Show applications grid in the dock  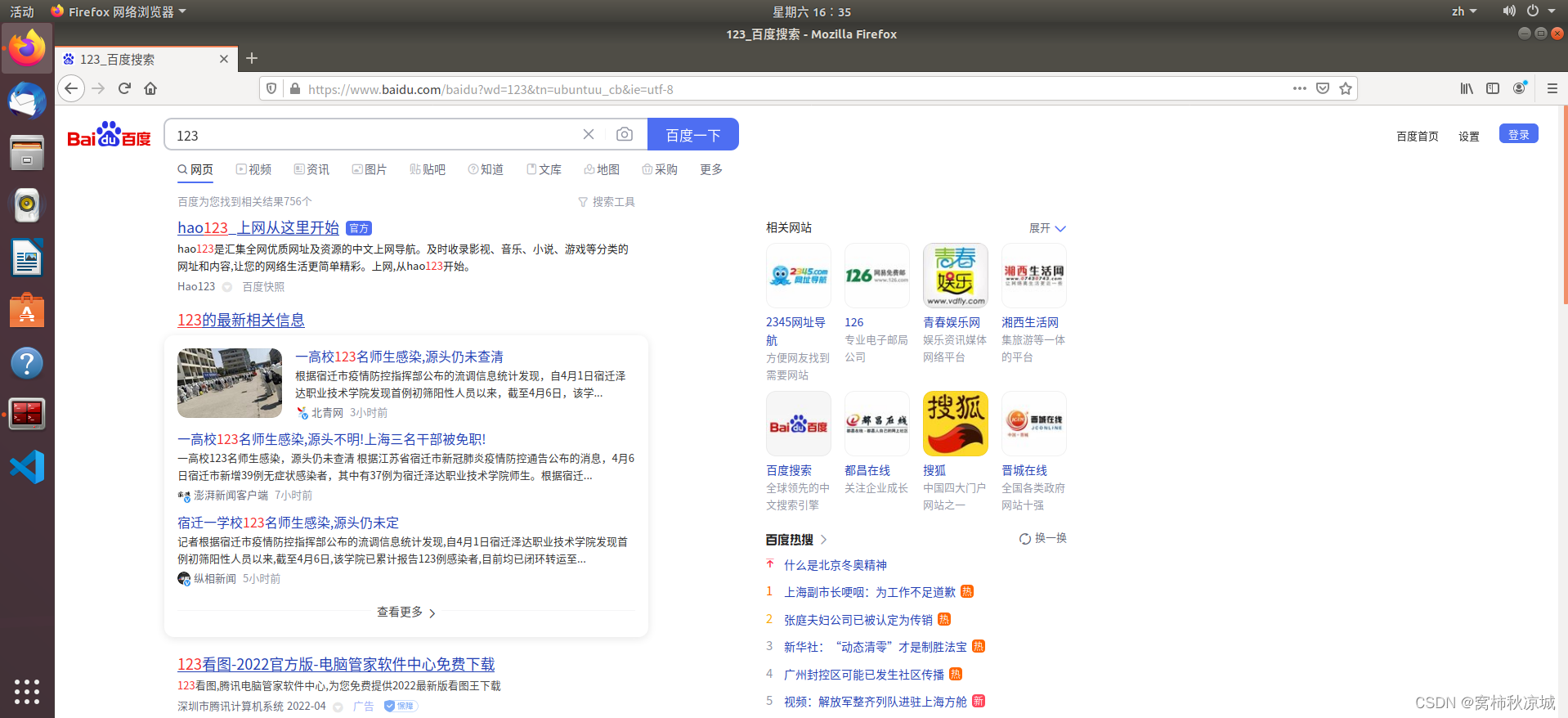click(x=27, y=691)
